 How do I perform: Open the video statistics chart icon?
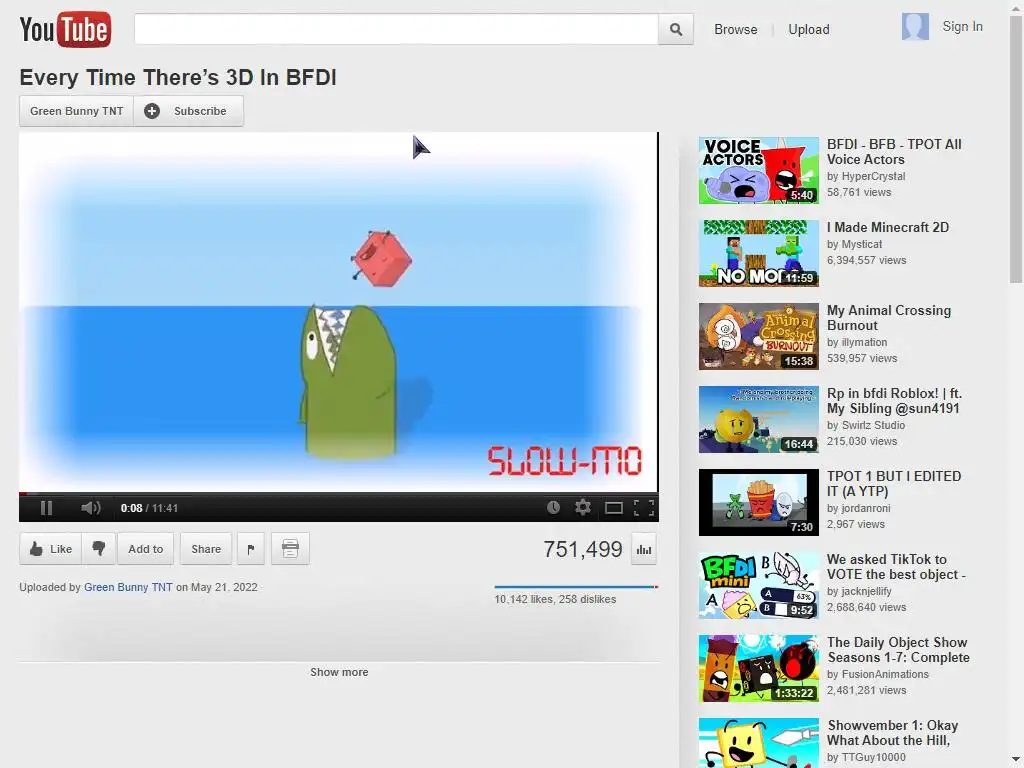644,549
